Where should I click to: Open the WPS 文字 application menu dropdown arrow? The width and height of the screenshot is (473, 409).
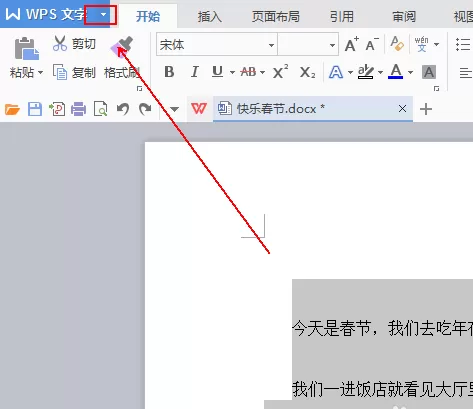[x=104, y=15]
